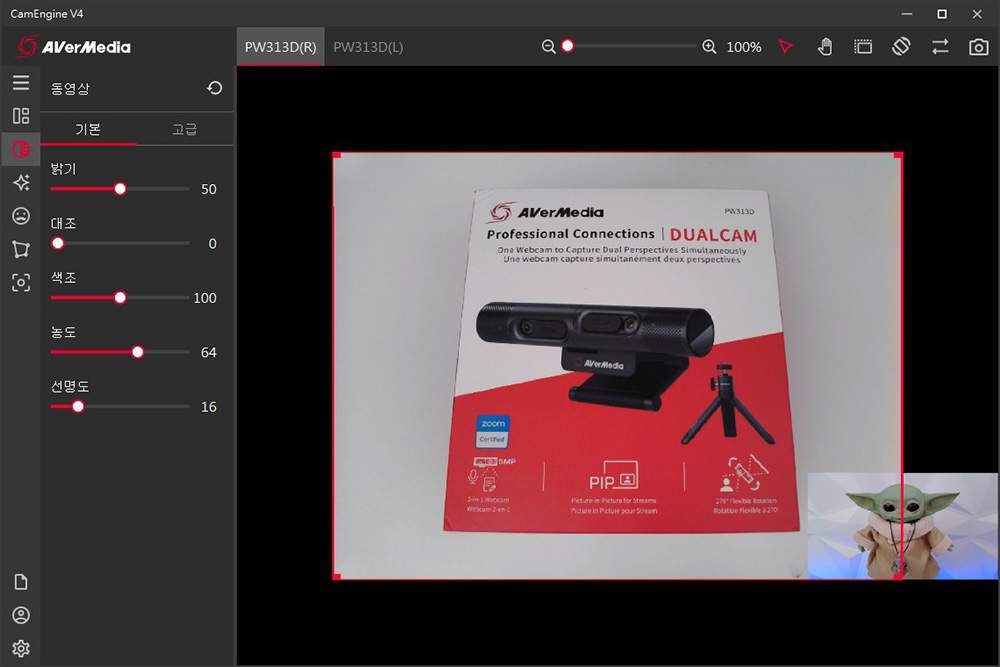The width and height of the screenshot is (1000, 667).
Task: Click the sharpness value 16
Action: tap(209, 407)
